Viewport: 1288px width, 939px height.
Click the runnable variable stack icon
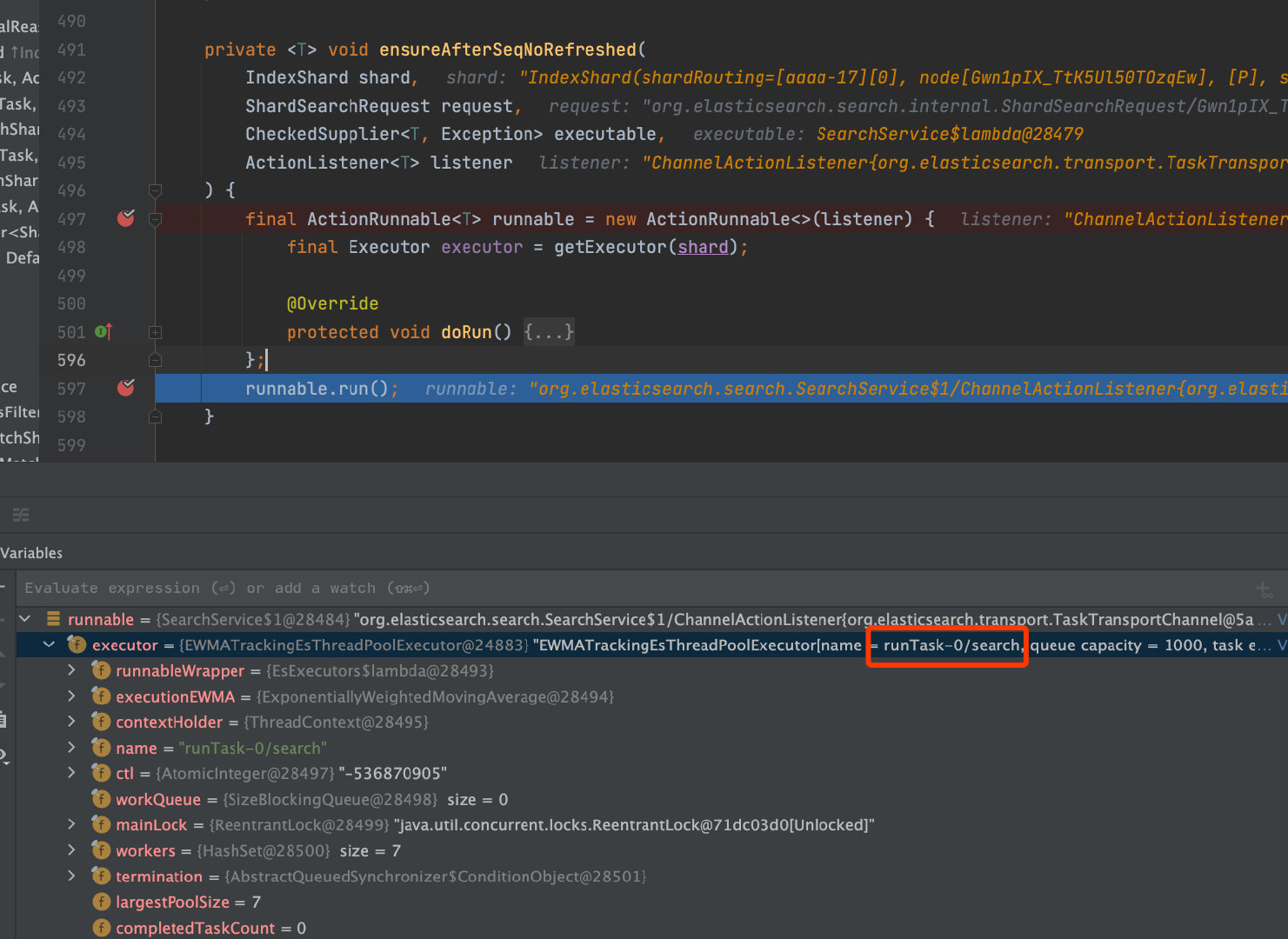(x=53, y=619)
